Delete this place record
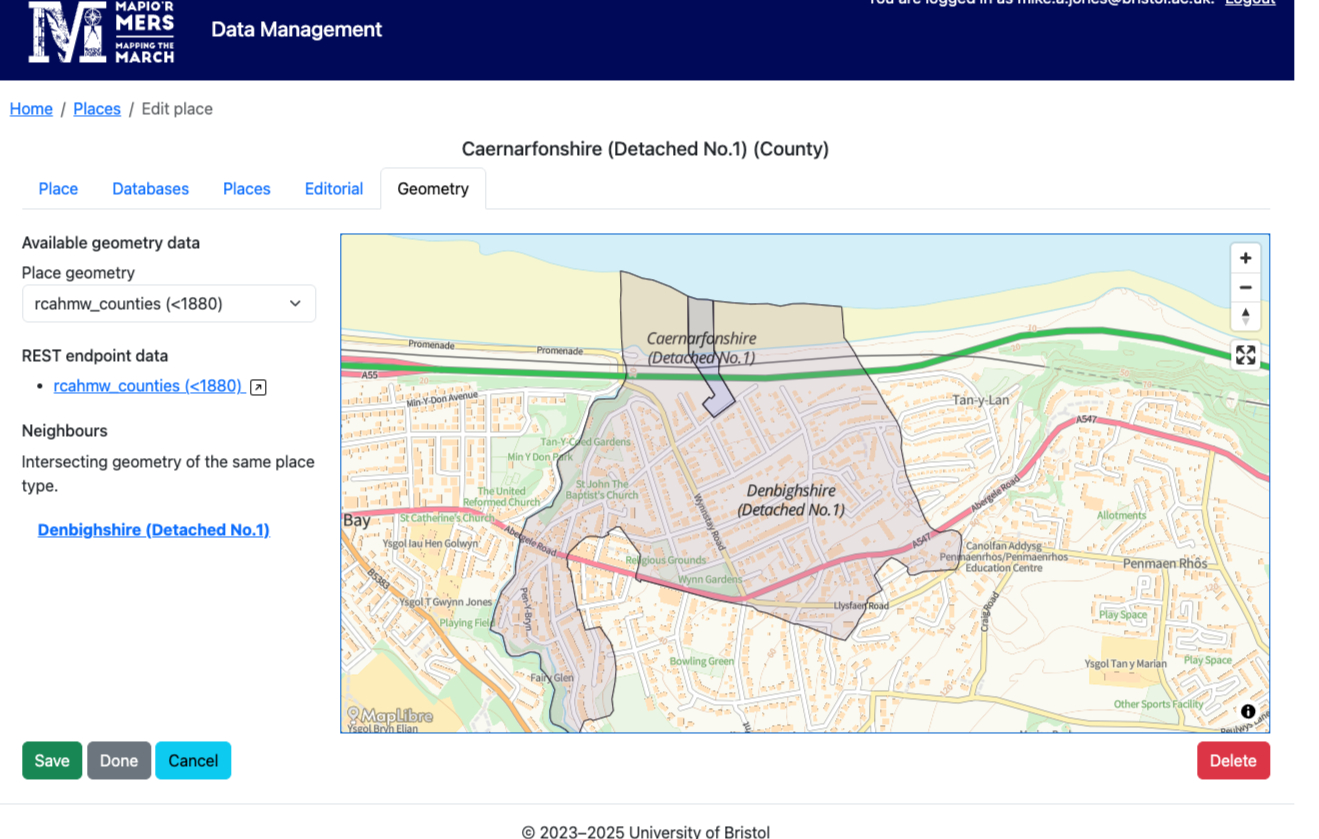Screen dimensions: 1319x839 coord(1232,761)
